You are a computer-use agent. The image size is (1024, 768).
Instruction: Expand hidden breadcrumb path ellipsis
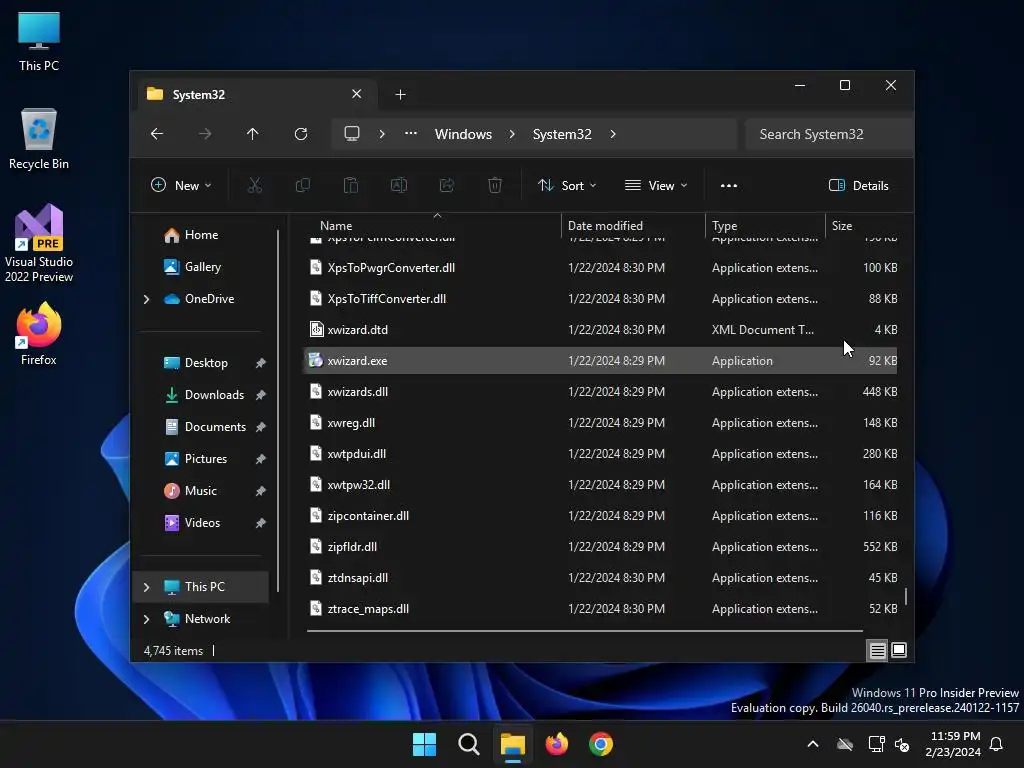point(411,133)
